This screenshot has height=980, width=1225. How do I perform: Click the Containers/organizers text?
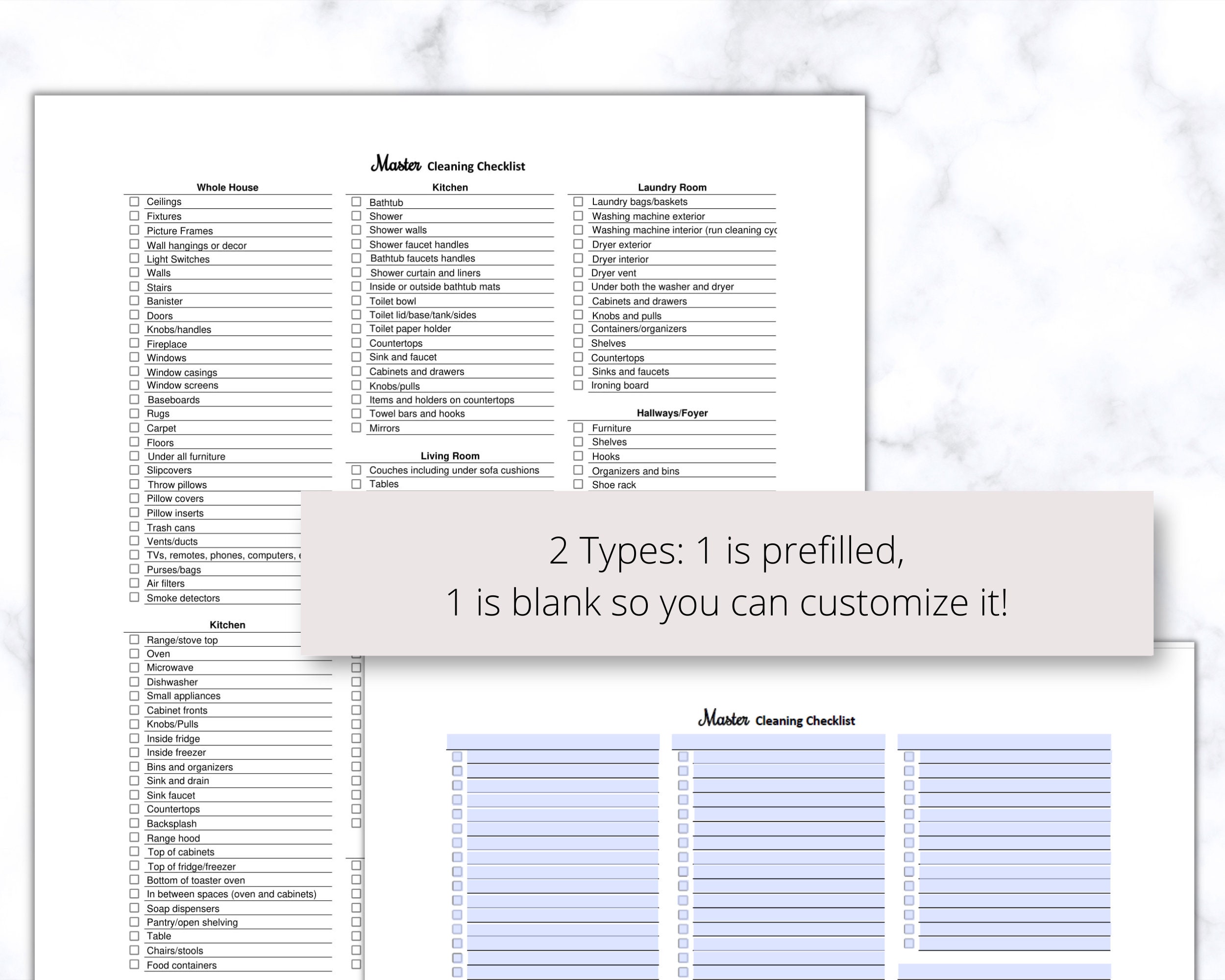(x=638, y=329)
